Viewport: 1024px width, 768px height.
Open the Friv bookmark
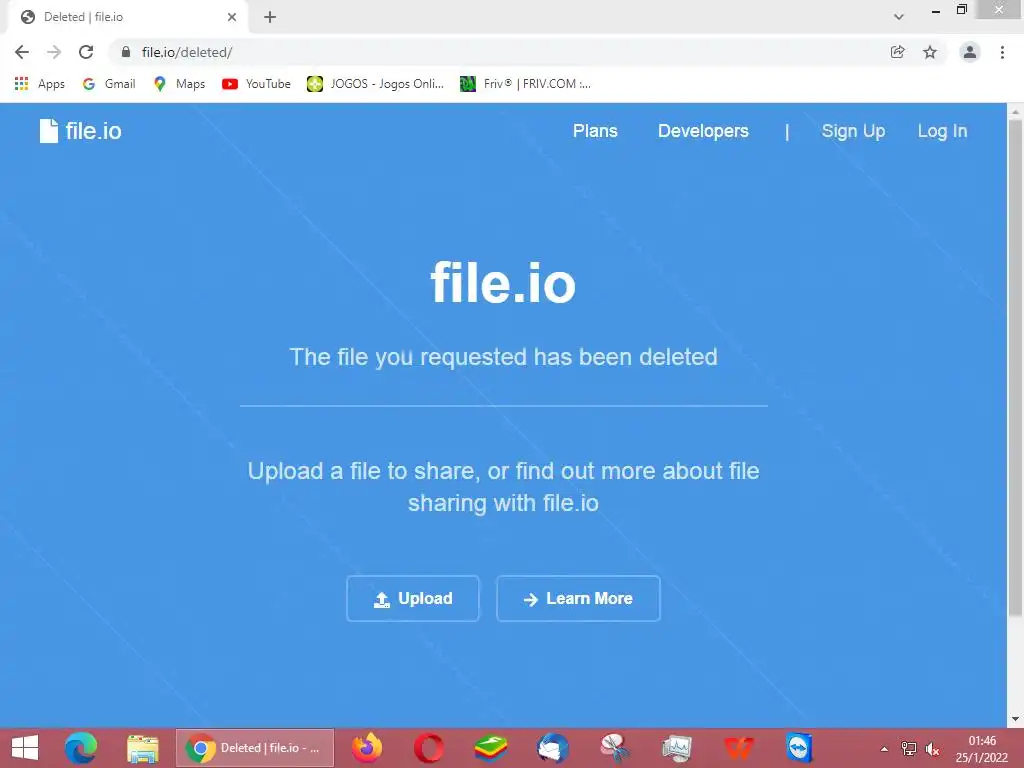pos(526,84)
